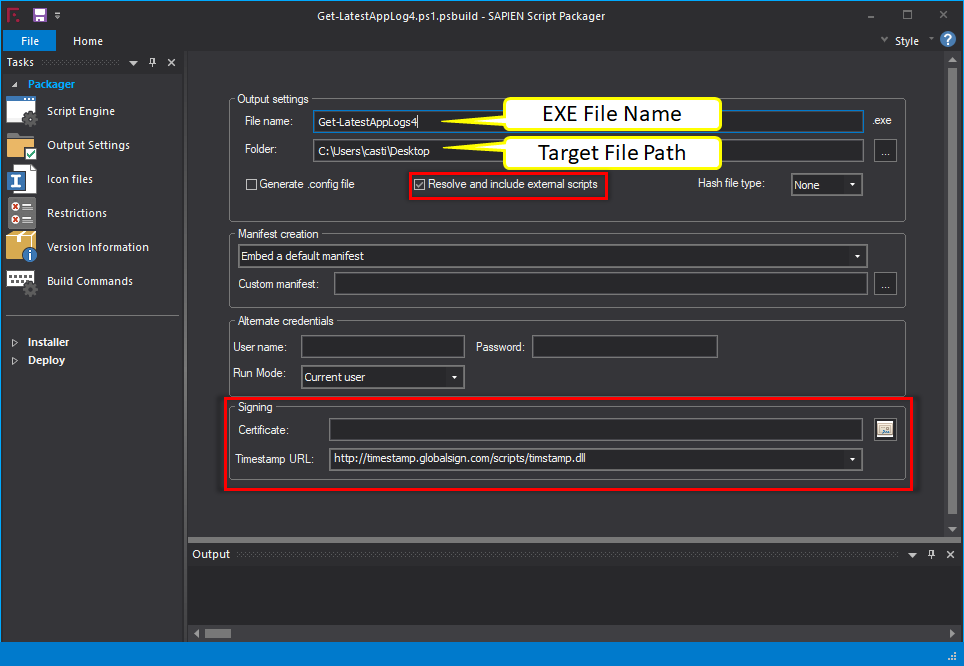Open the Manifest creation dropdown
This screenshot has width=964, height=666.
pyautogui.click(x=552, y=256)
